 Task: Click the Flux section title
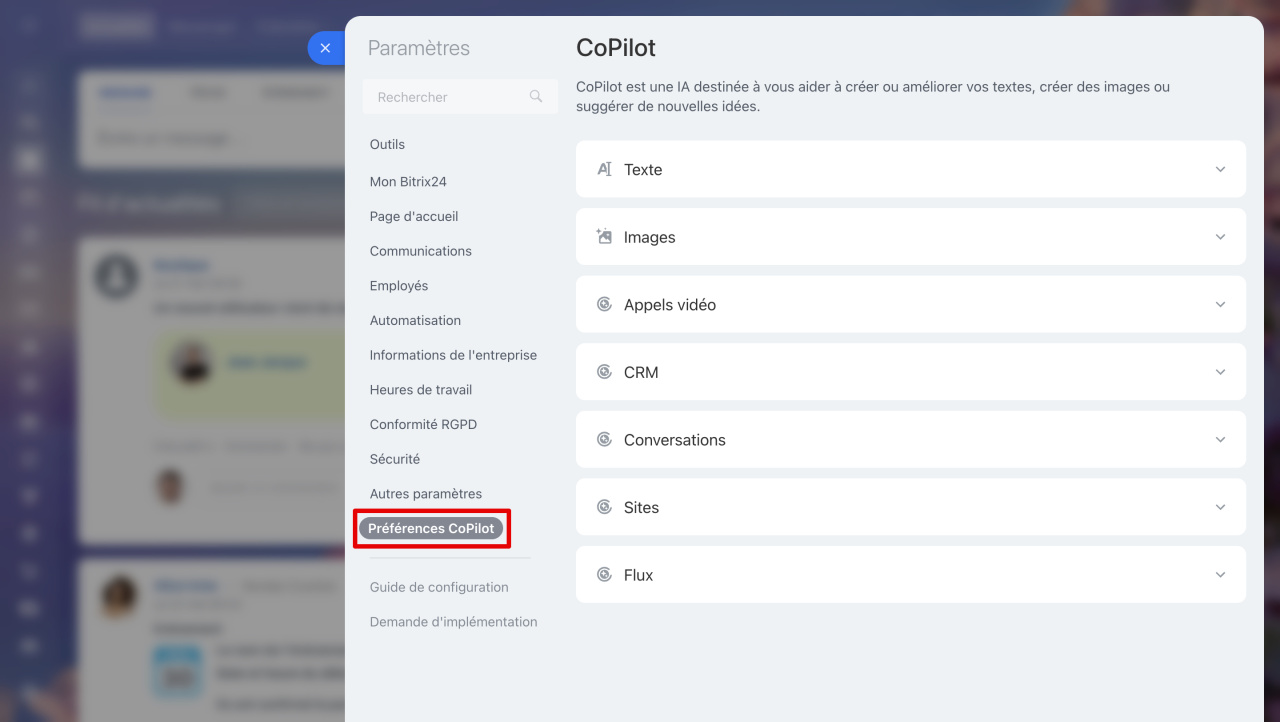[638, 575]
